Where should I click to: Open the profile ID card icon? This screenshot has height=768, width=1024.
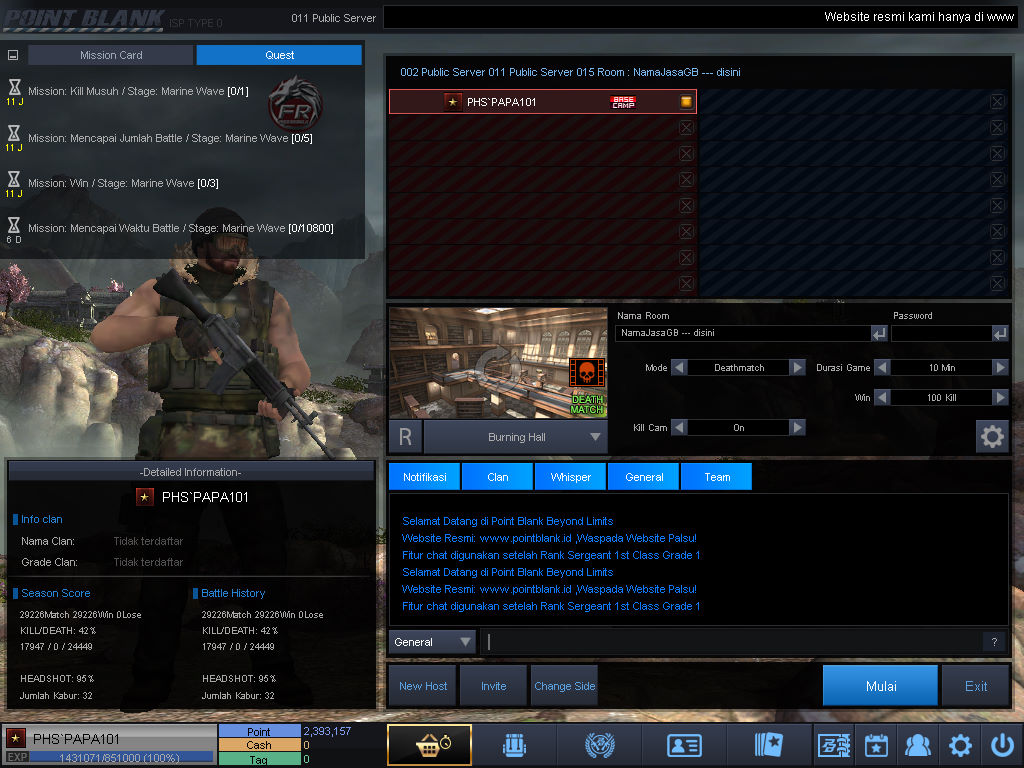coord(684,745)
